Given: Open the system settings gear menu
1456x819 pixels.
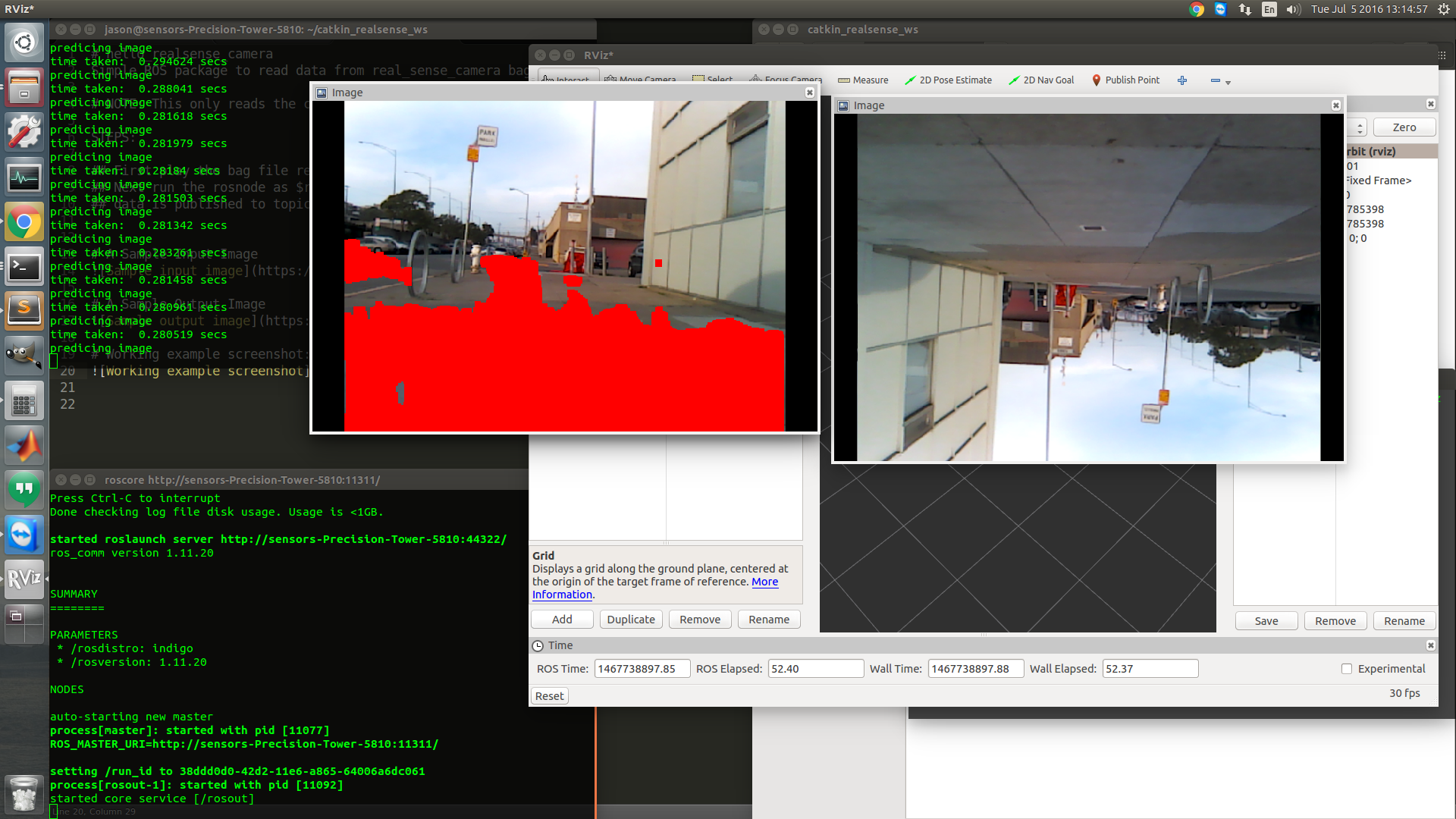Looking at the screenshot, I should (x=1443, y=9).
